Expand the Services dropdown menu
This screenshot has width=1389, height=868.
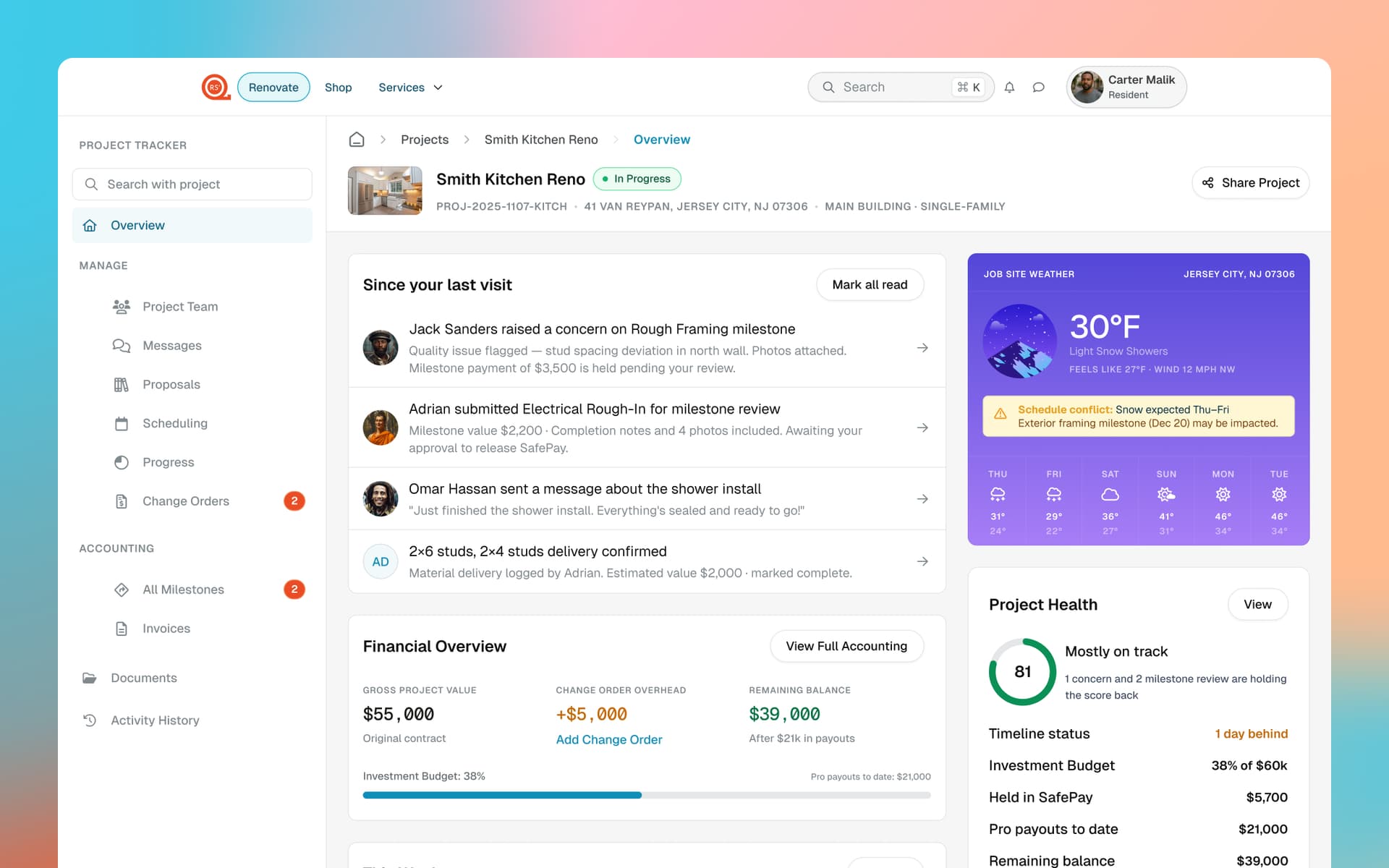coord(410,88)
